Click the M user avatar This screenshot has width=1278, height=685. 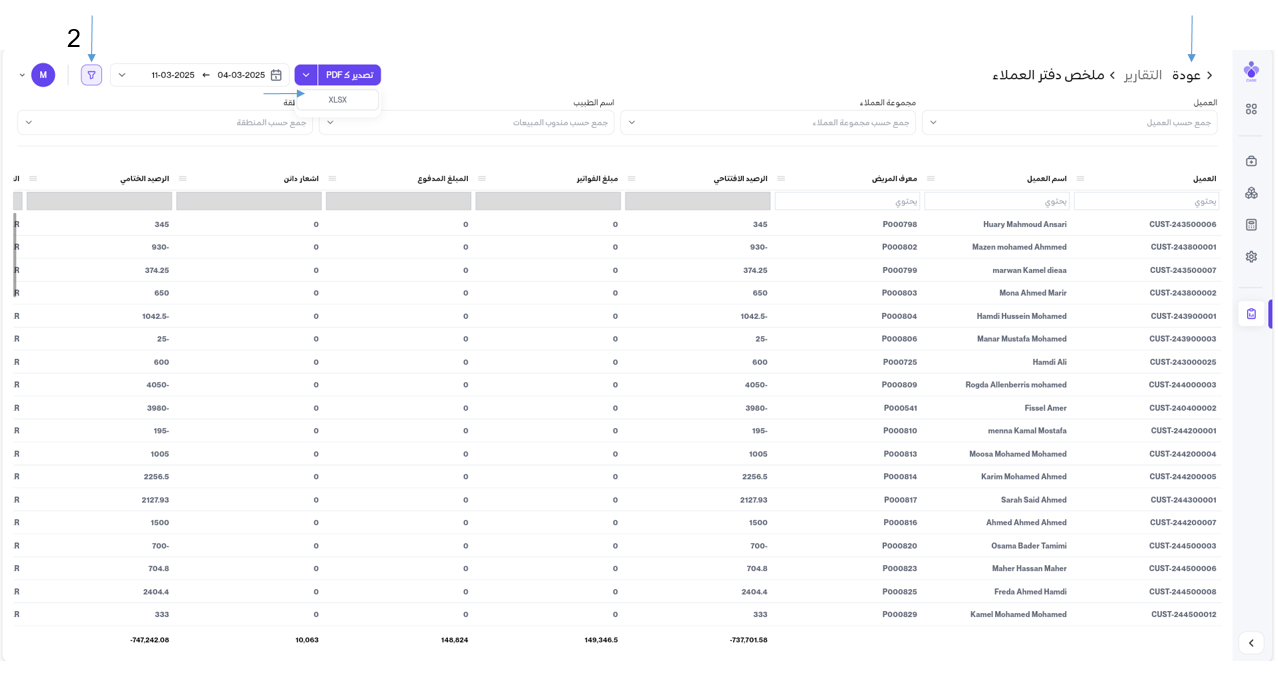click(43, 75)
